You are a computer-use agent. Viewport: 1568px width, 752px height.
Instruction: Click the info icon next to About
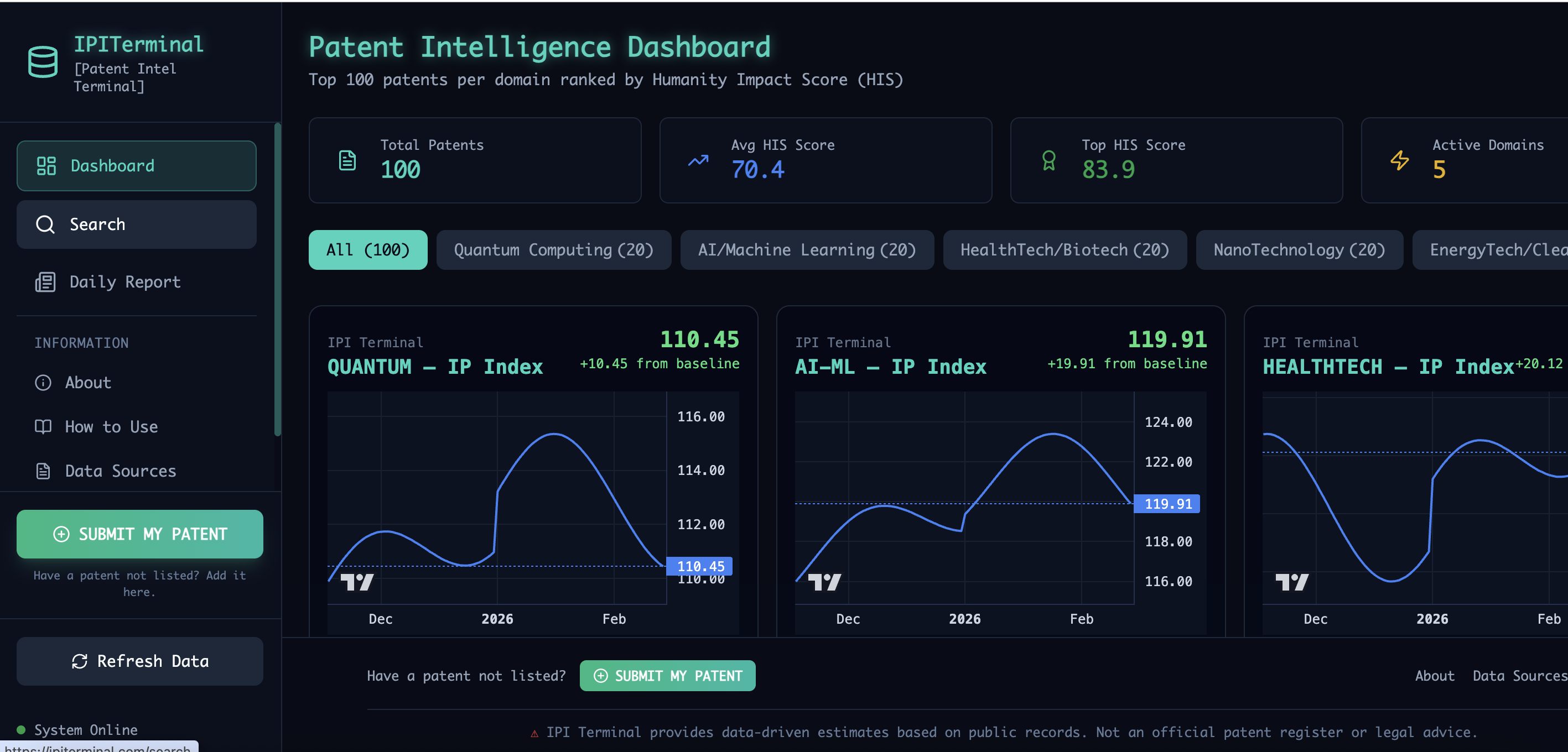coord(43,383)
